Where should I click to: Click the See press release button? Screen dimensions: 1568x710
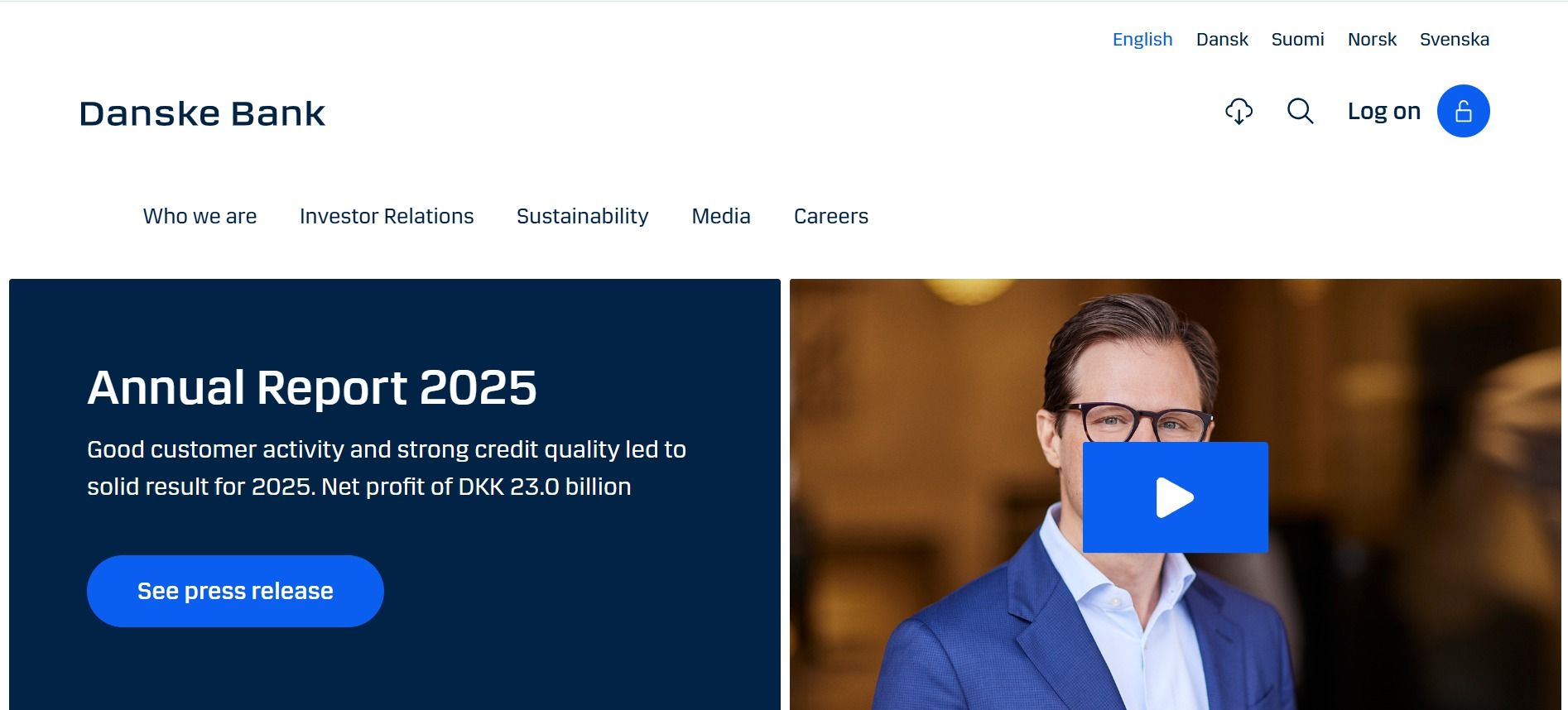coord(235,591)
